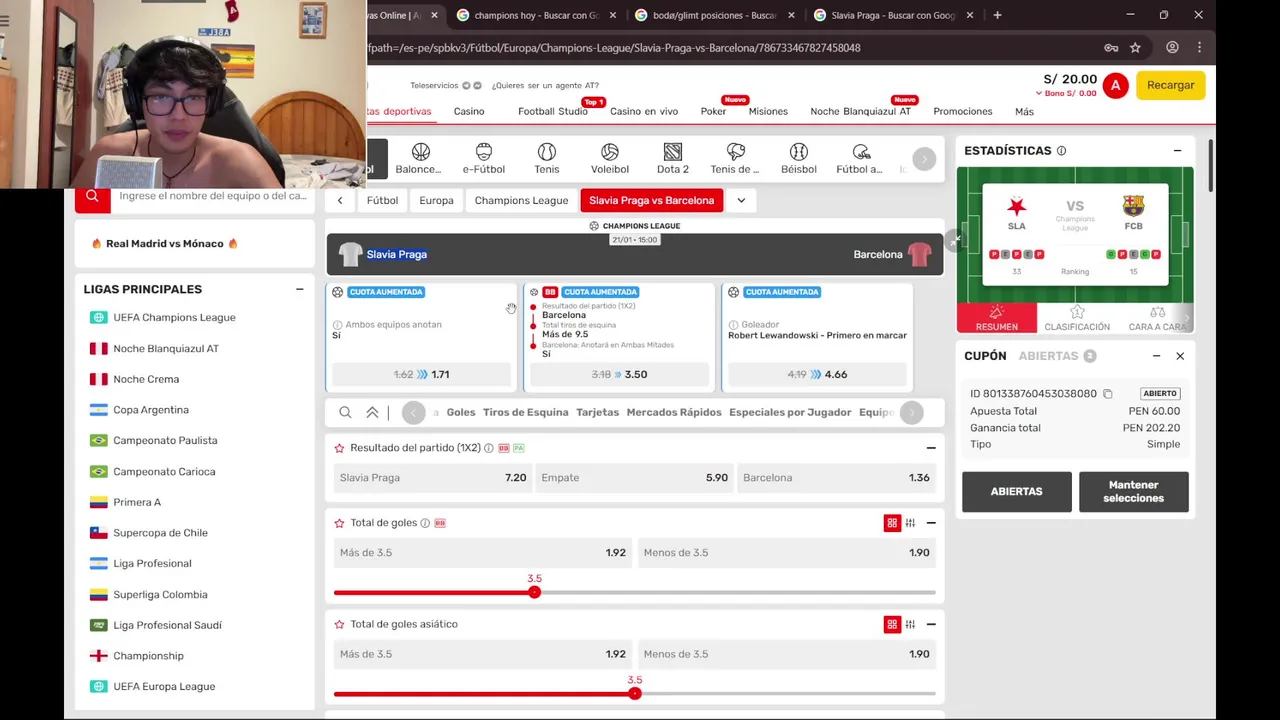Expand the match selector dropdown arrow
The width and height of the screenshot is (1280, 720).
741,200
